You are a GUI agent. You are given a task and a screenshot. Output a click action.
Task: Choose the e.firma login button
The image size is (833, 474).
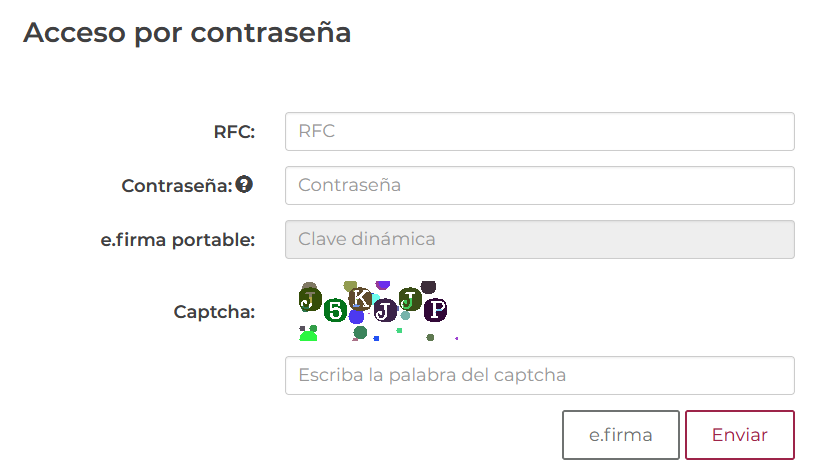point(620,435)
